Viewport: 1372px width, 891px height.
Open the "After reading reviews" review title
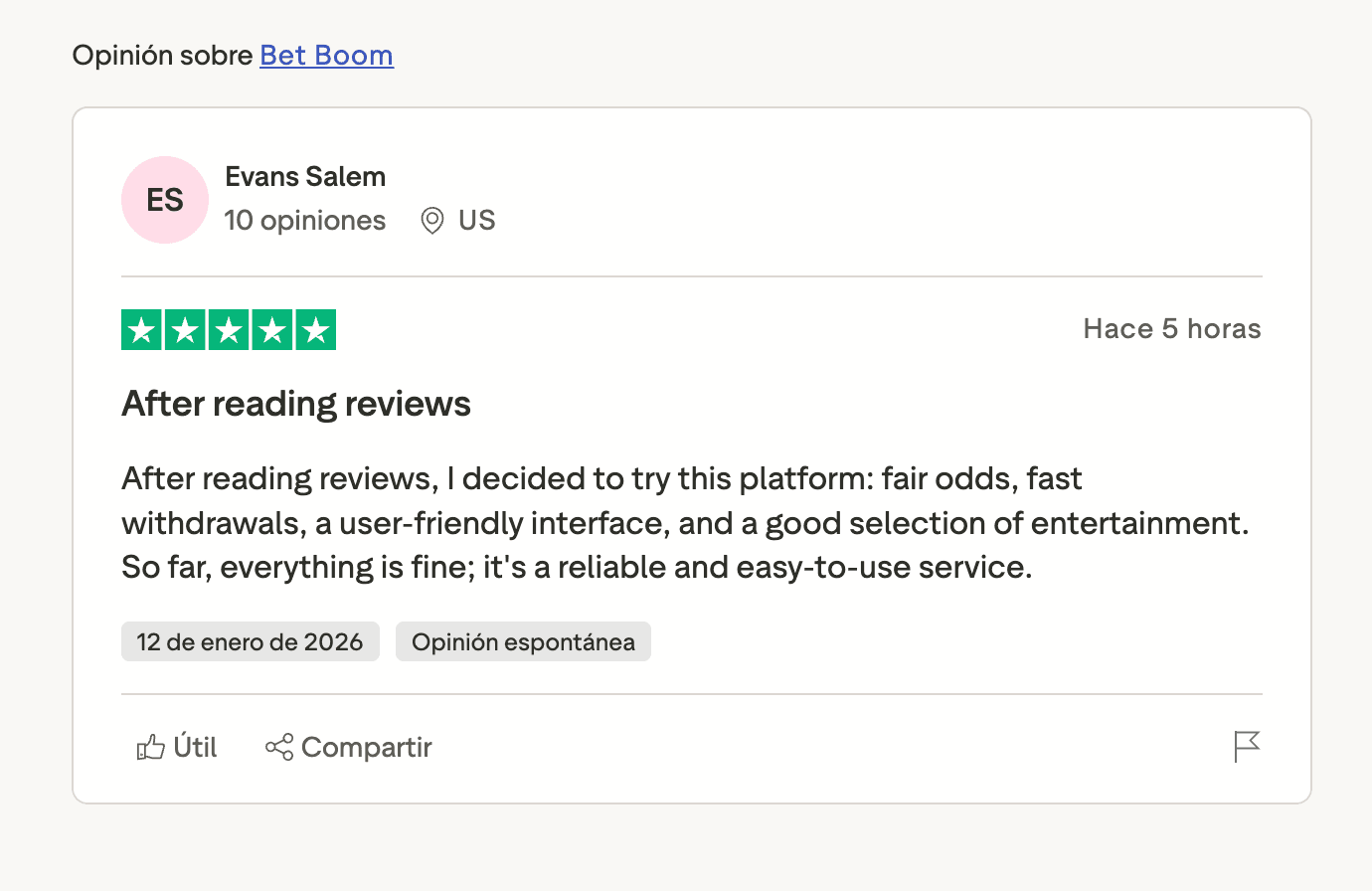[296, 404]
